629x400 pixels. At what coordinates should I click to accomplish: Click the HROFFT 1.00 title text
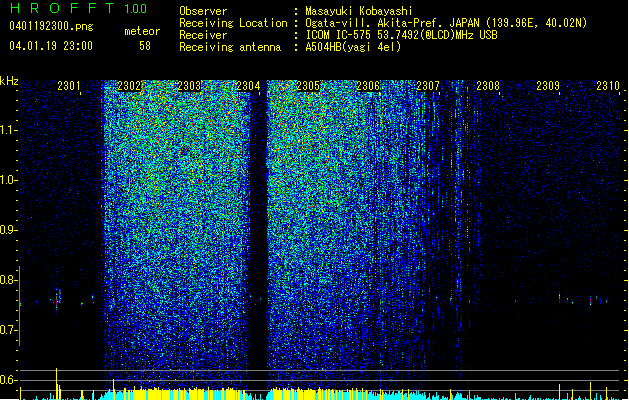pos(78,8)
